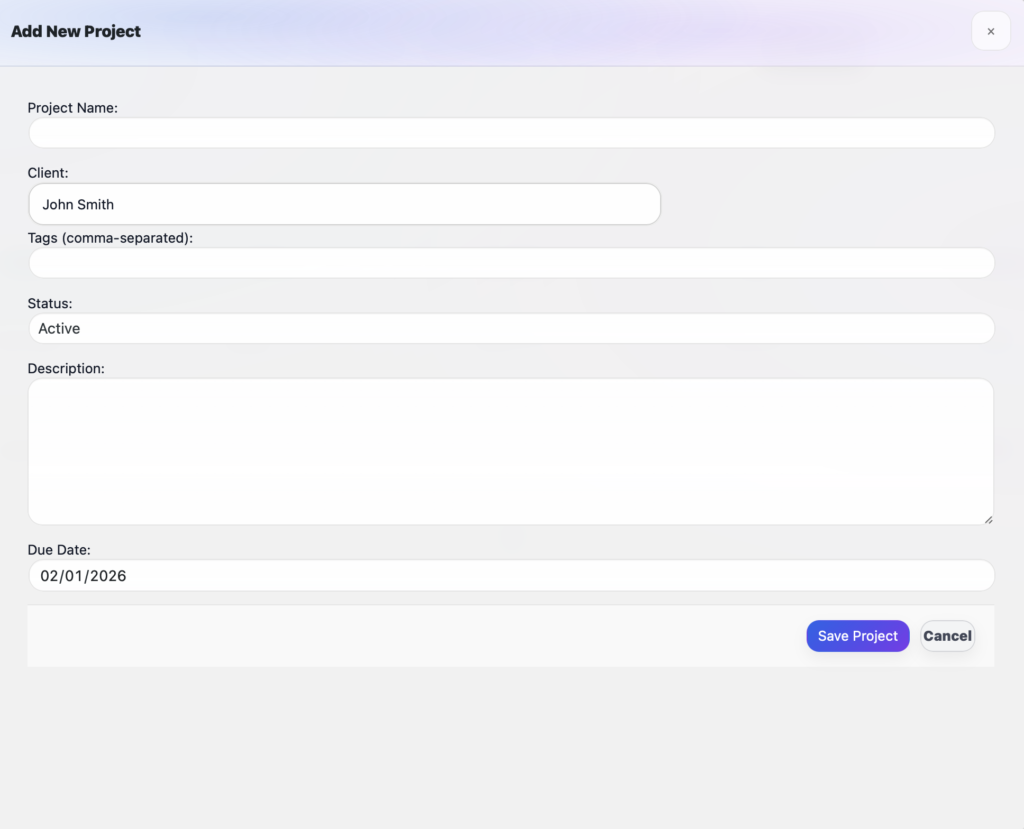Click the date value 02/01/2026

pos(82,575)
